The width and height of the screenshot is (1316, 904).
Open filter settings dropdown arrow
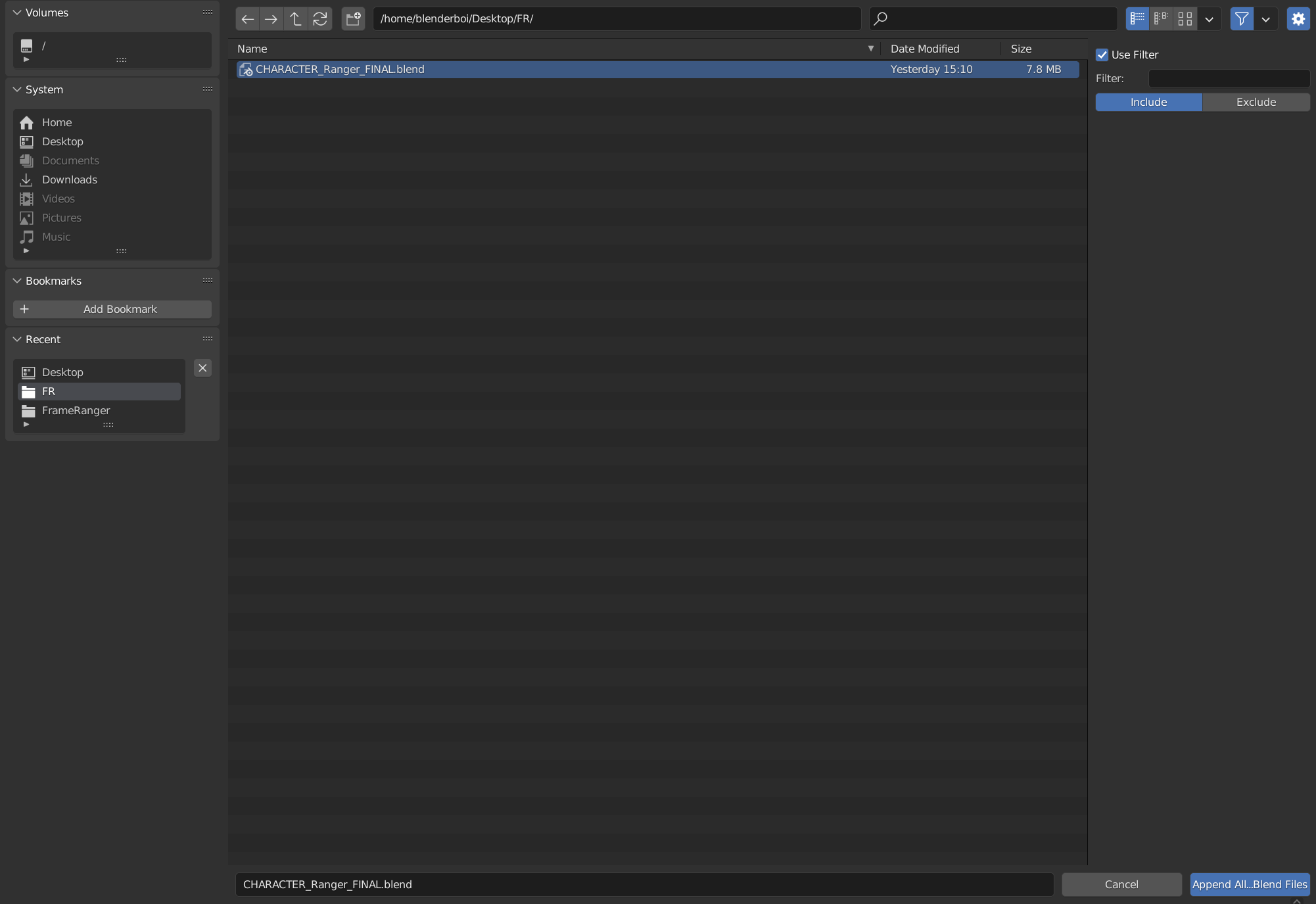1266,19
